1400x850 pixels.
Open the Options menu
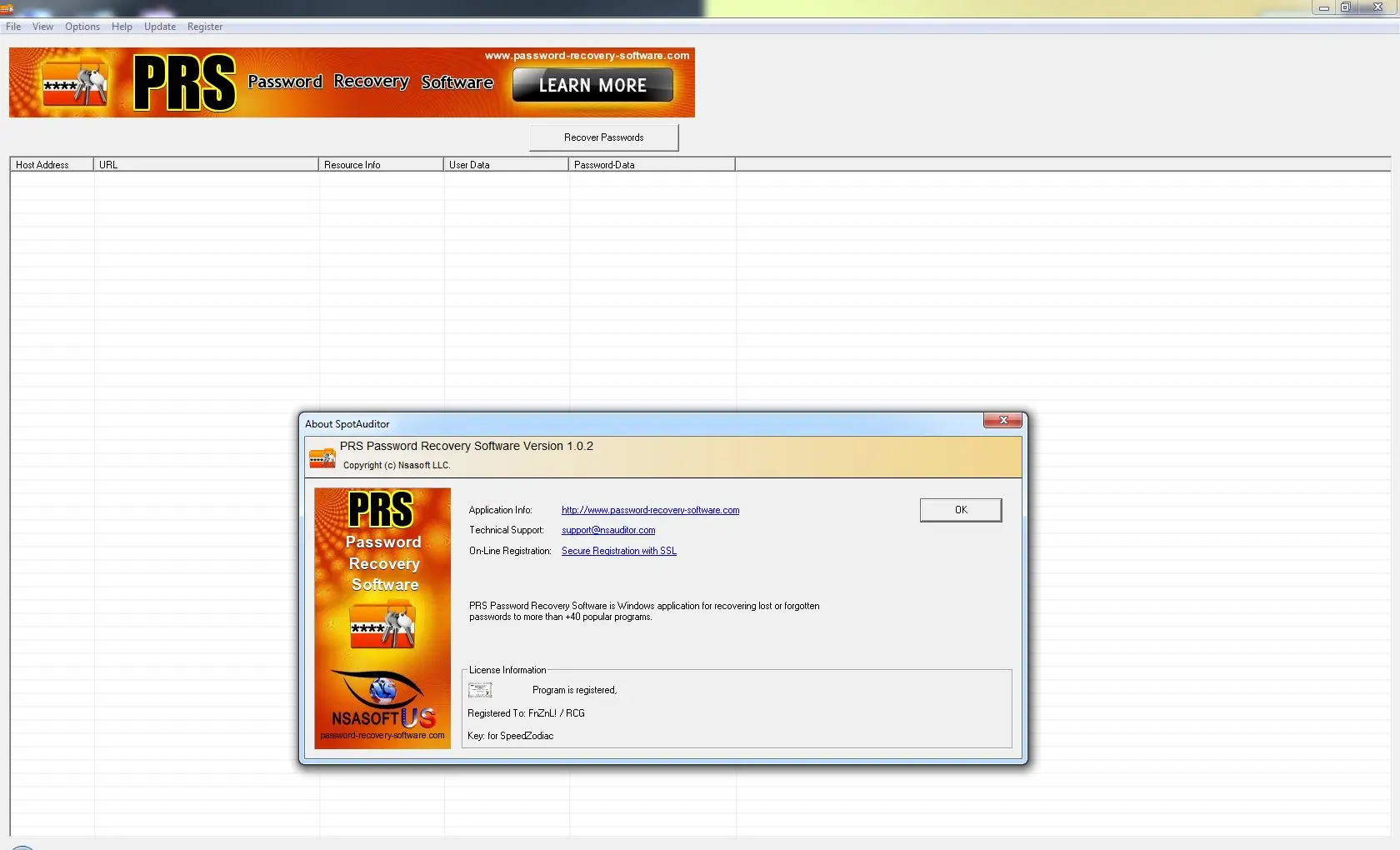pos(82,27)
